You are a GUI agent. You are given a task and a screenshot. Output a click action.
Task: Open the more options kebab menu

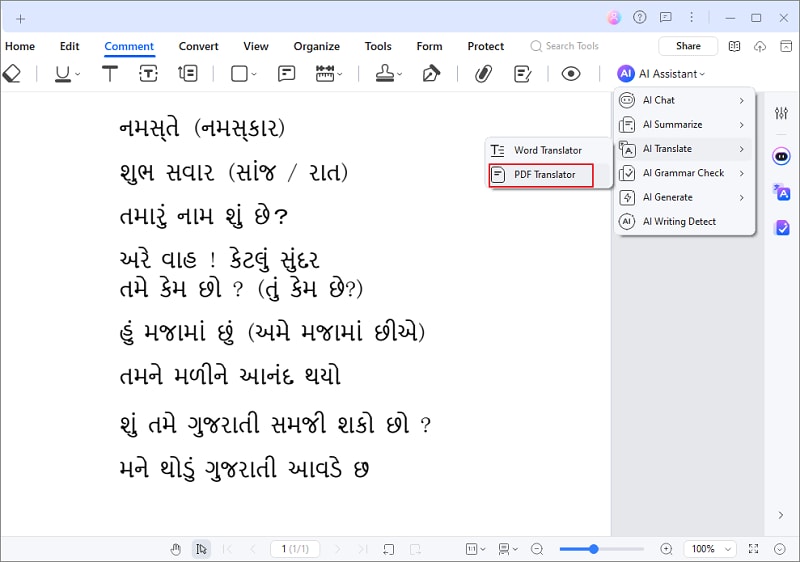tap(691, 18)
